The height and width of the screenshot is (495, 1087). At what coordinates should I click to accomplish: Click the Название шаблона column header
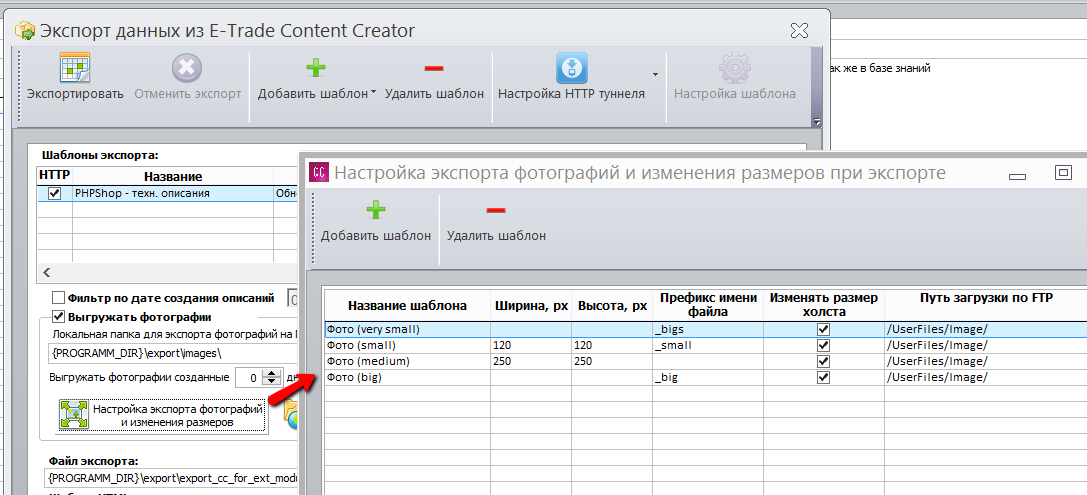408,306
